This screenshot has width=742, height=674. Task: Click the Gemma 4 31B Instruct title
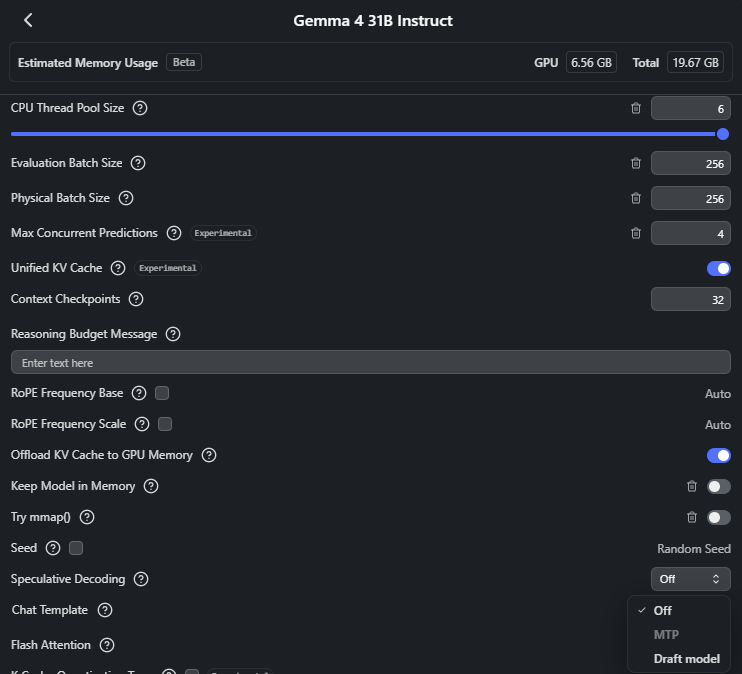[373, 21]
